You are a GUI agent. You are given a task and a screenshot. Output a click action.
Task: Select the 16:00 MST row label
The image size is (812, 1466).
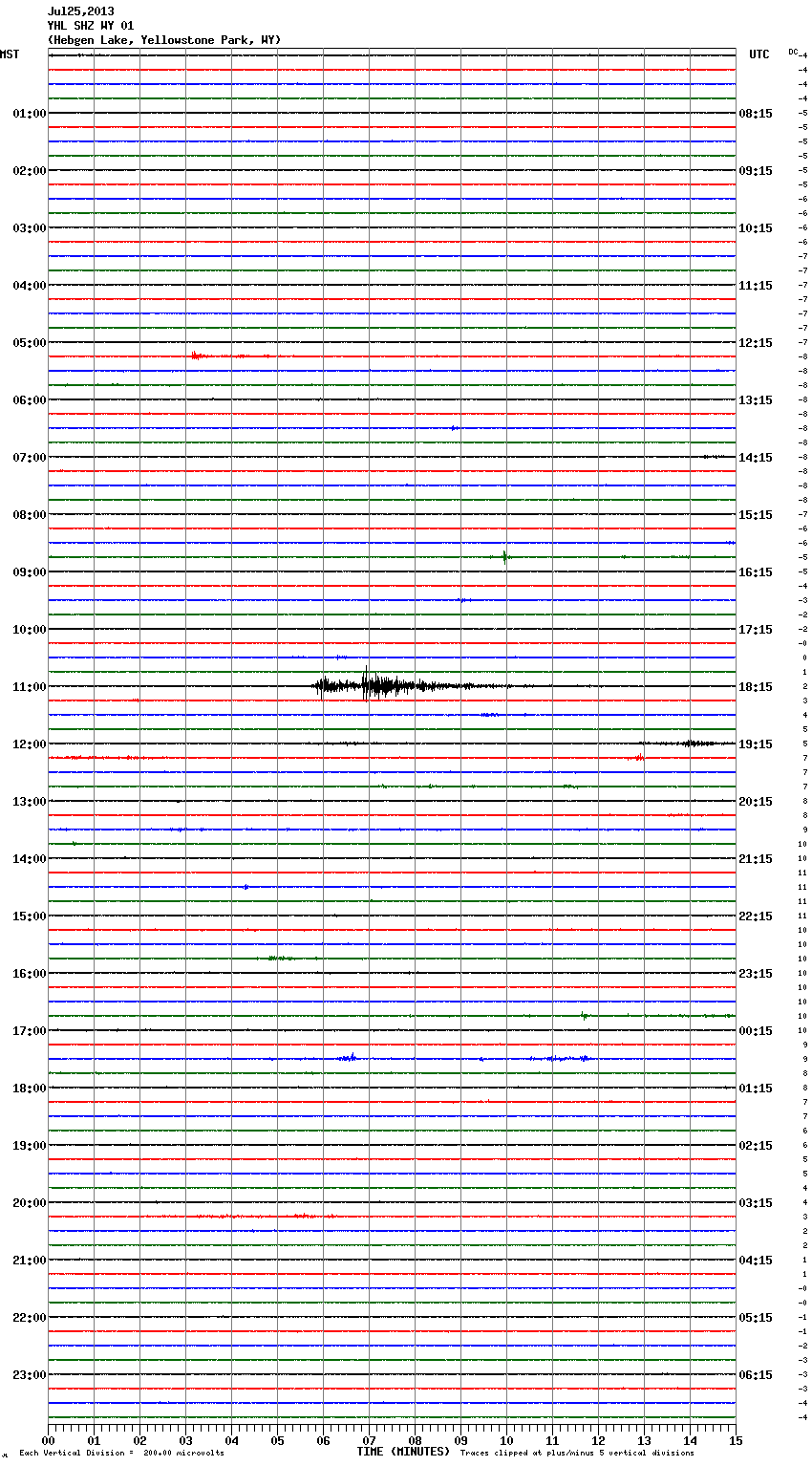(x=29, y=974)
